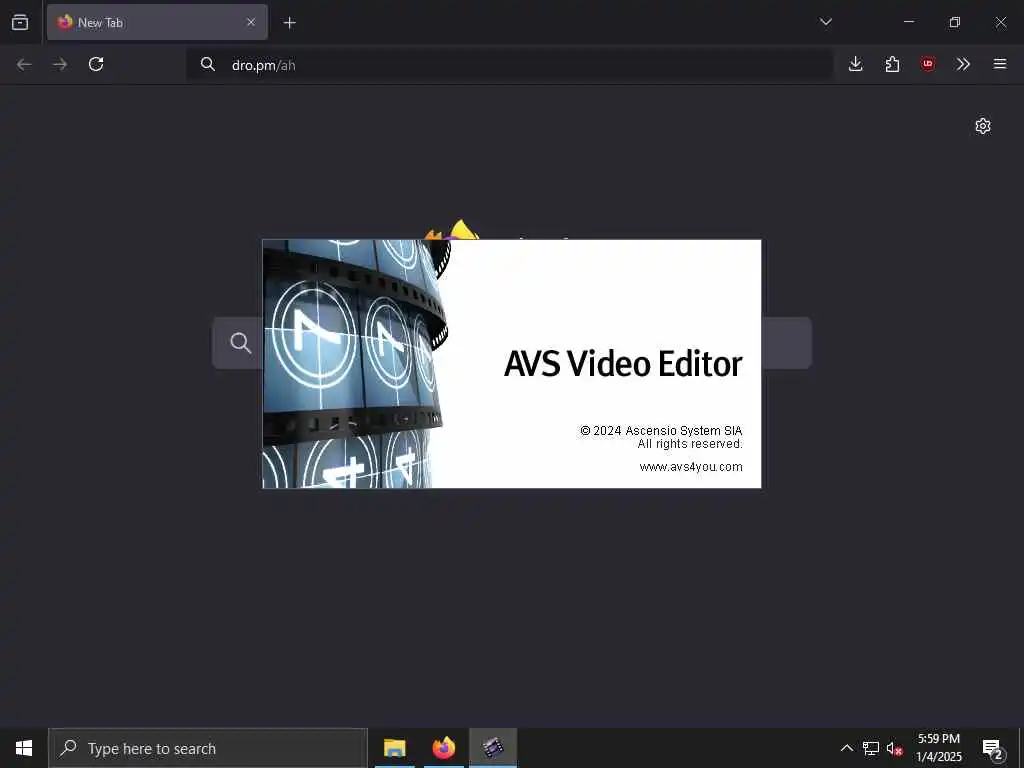This screenshot has height=768, width=1024.
Task: Open the Downloads panel
Action: [x=856, y=64]
